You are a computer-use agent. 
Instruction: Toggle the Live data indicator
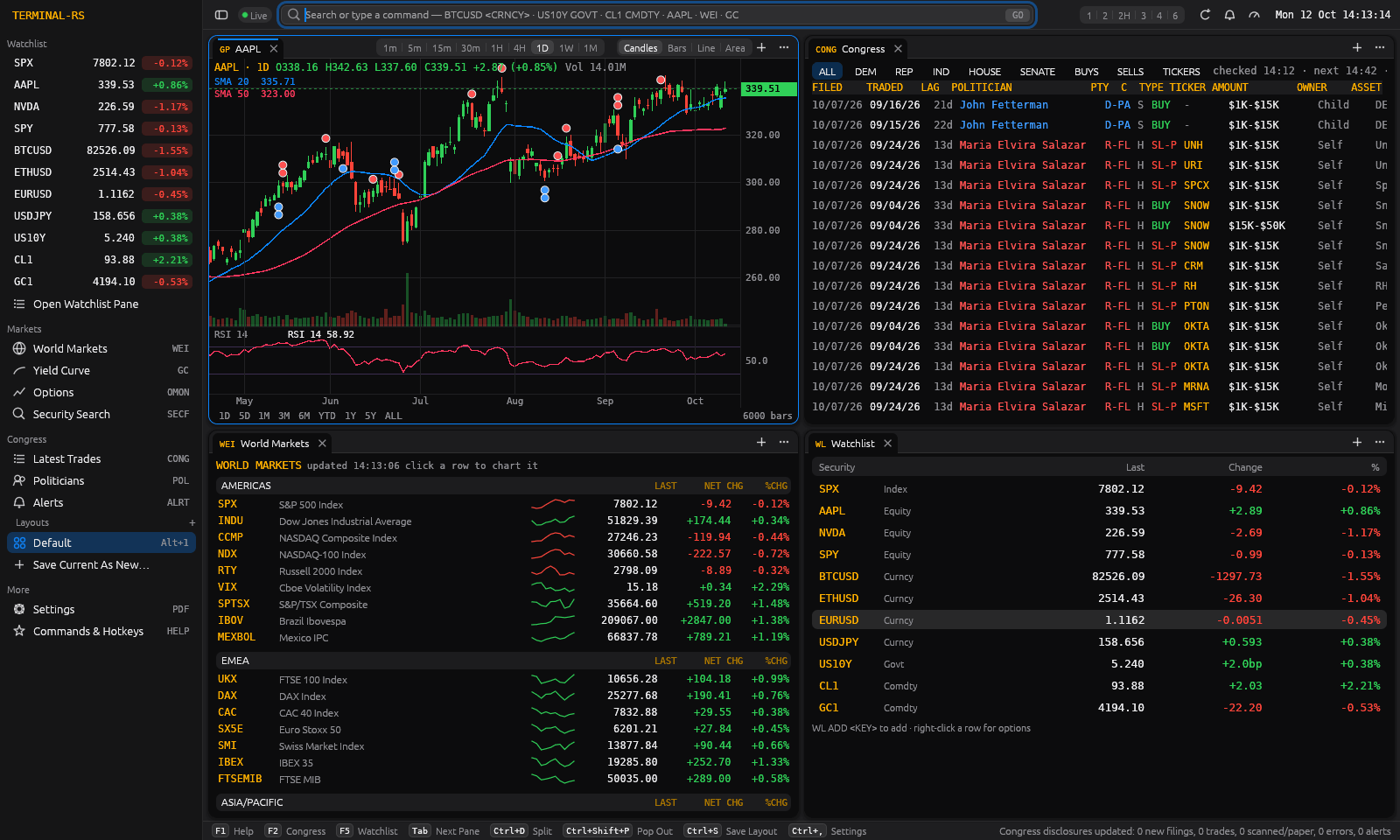point(254,15)
